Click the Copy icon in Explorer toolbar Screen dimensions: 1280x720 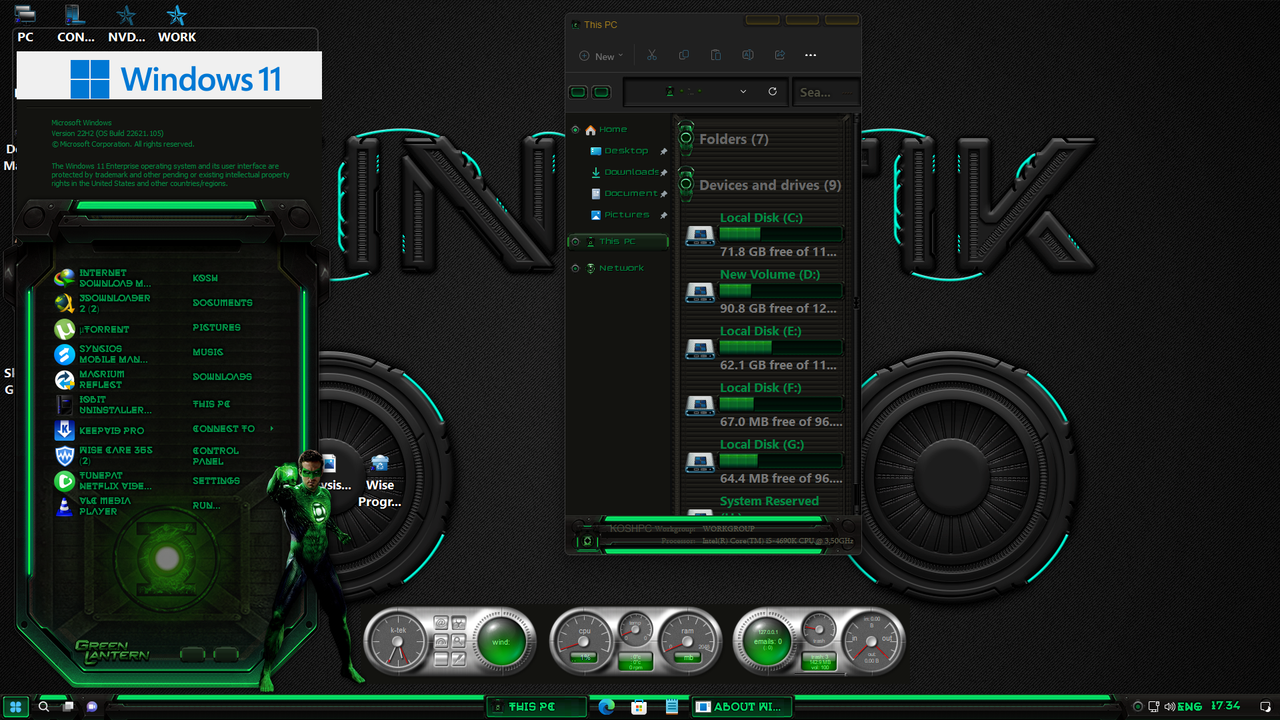click(x=683, y=56)
